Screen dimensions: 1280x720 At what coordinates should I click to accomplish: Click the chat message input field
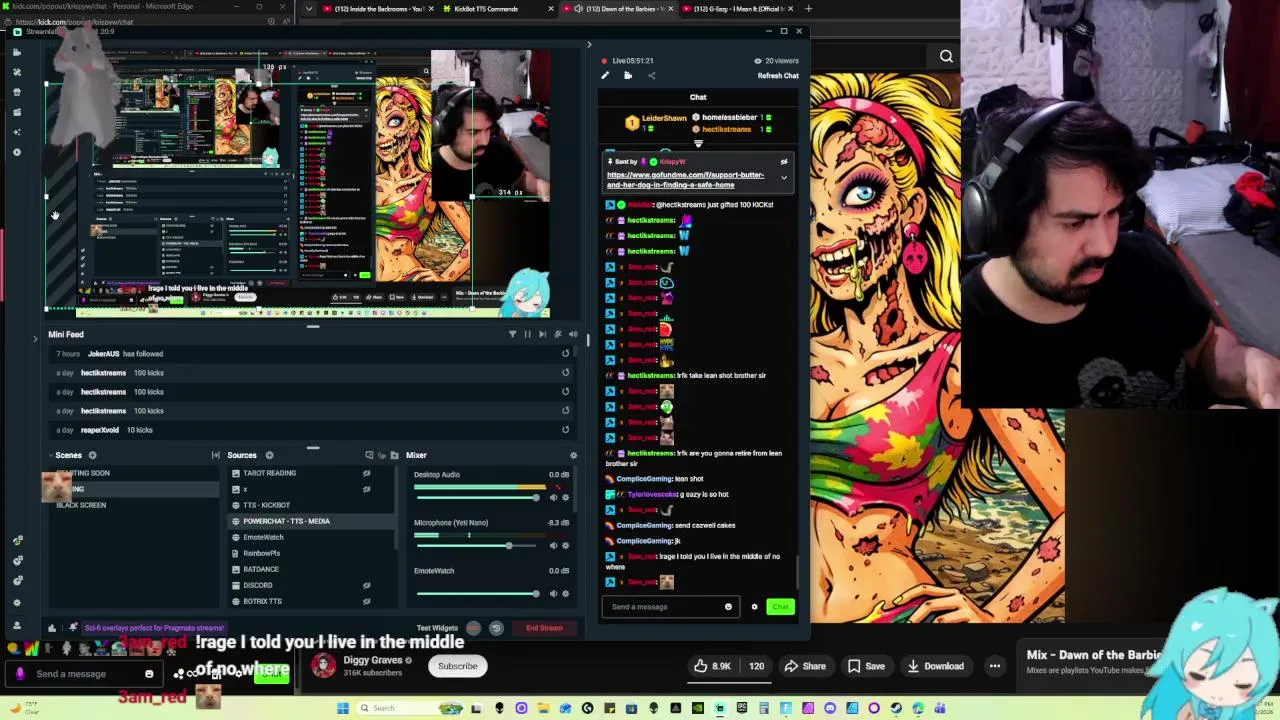668,607
